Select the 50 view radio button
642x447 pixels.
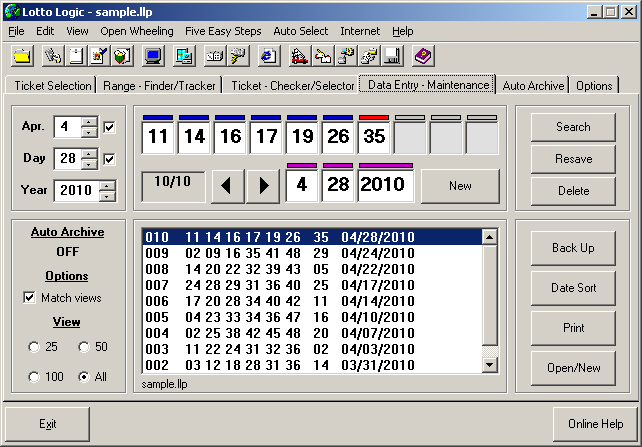[84, 347]
